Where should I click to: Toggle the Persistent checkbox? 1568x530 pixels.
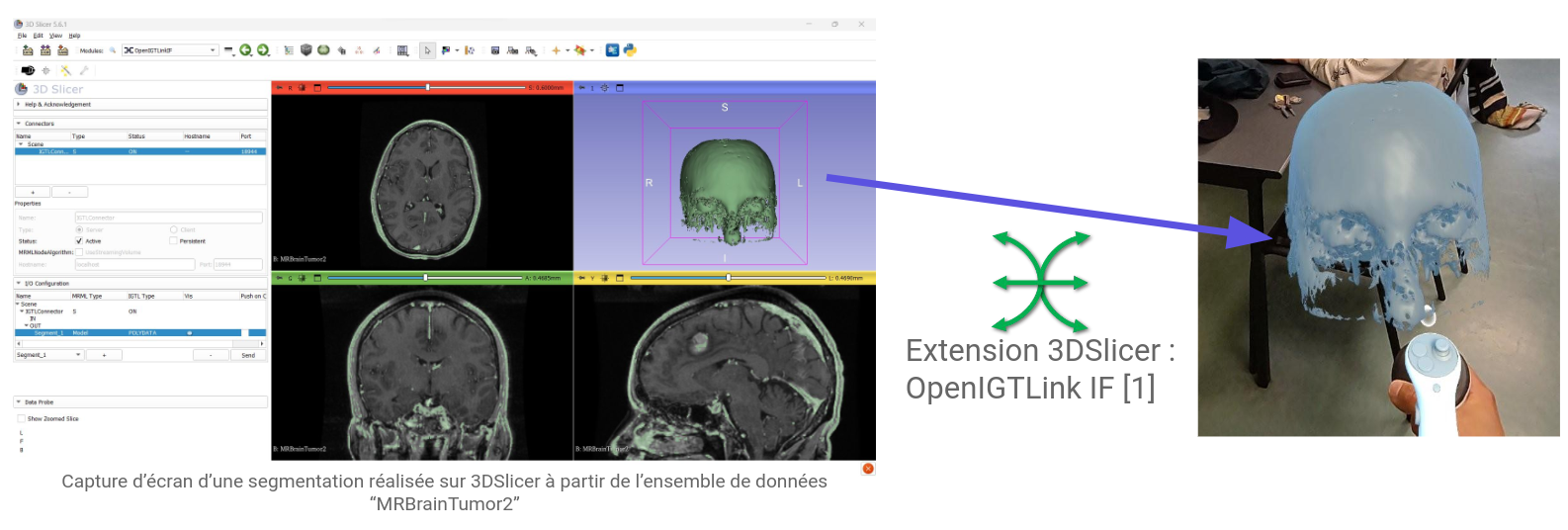pos(173,241)
